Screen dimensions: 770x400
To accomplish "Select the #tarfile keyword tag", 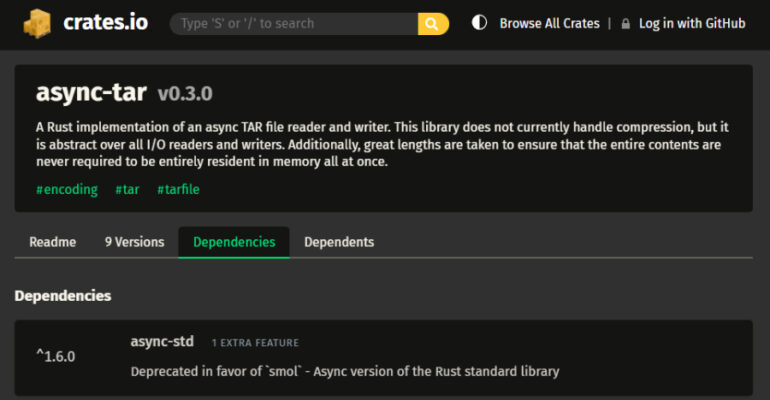I will coord(178,189).
